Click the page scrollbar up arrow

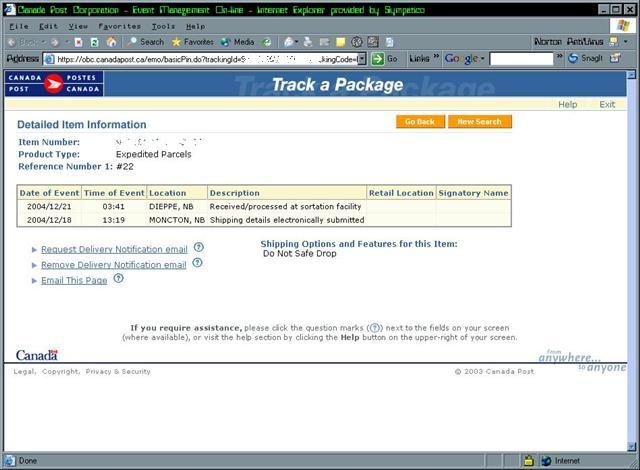631,75
